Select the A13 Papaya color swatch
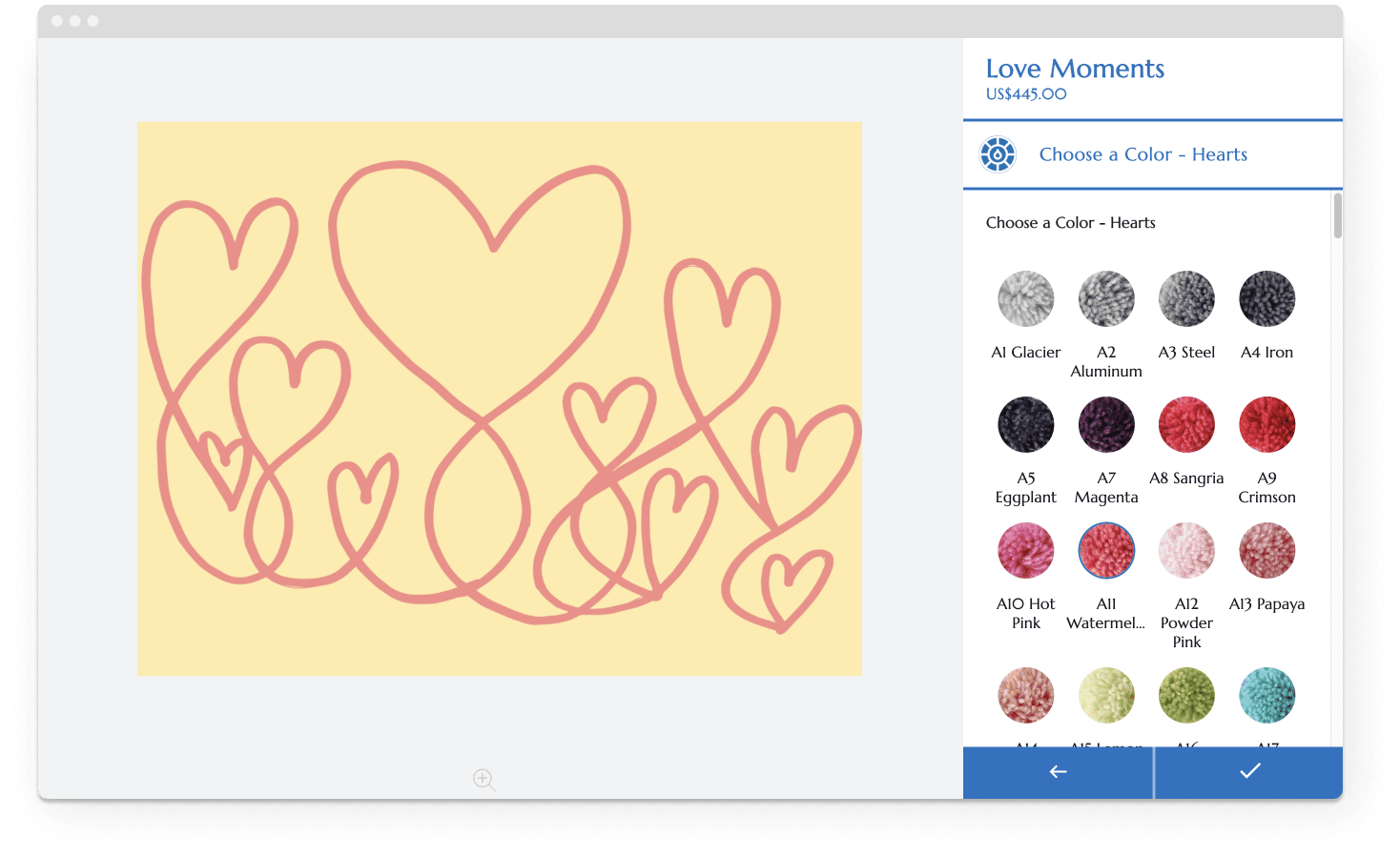 [x=1266, y=551]
